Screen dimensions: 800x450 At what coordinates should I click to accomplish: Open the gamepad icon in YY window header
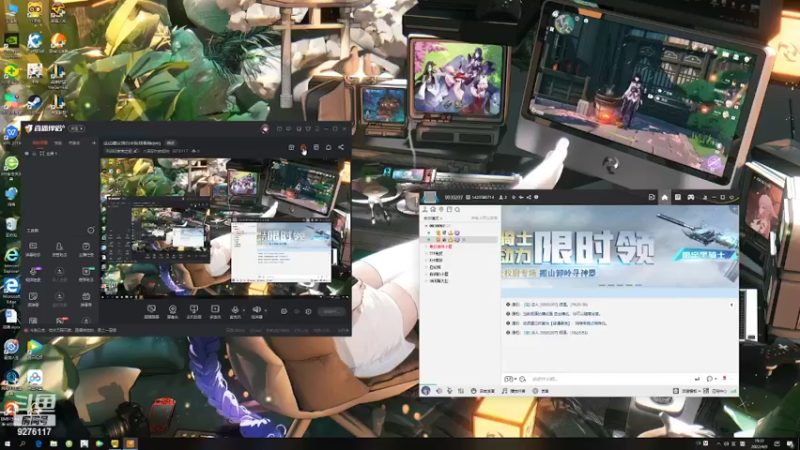coord(690,197)
